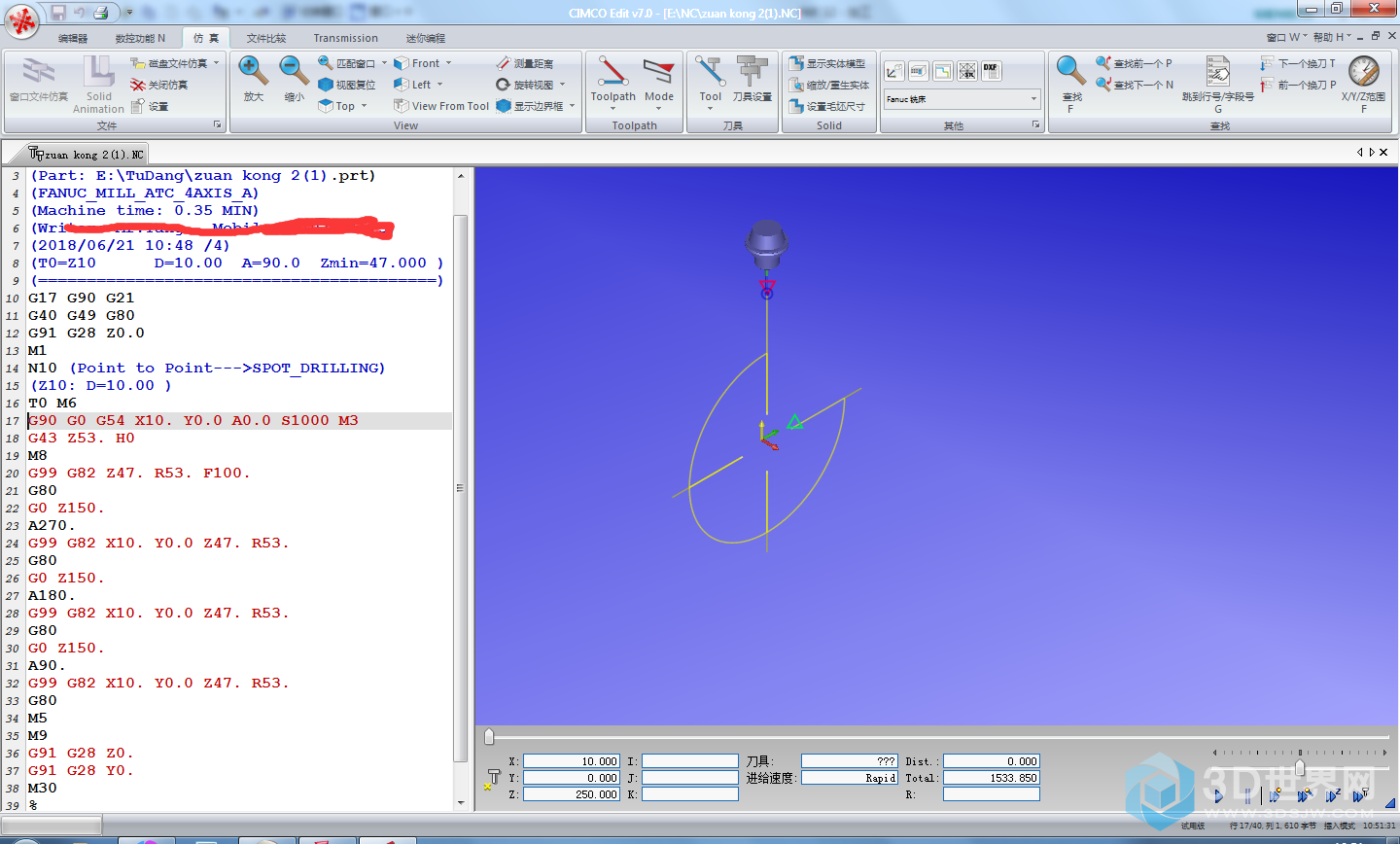The width and height of the screenshot is (1400, 844).
Task: Open 文件 group dialog launcher
Action: point(217,125)
